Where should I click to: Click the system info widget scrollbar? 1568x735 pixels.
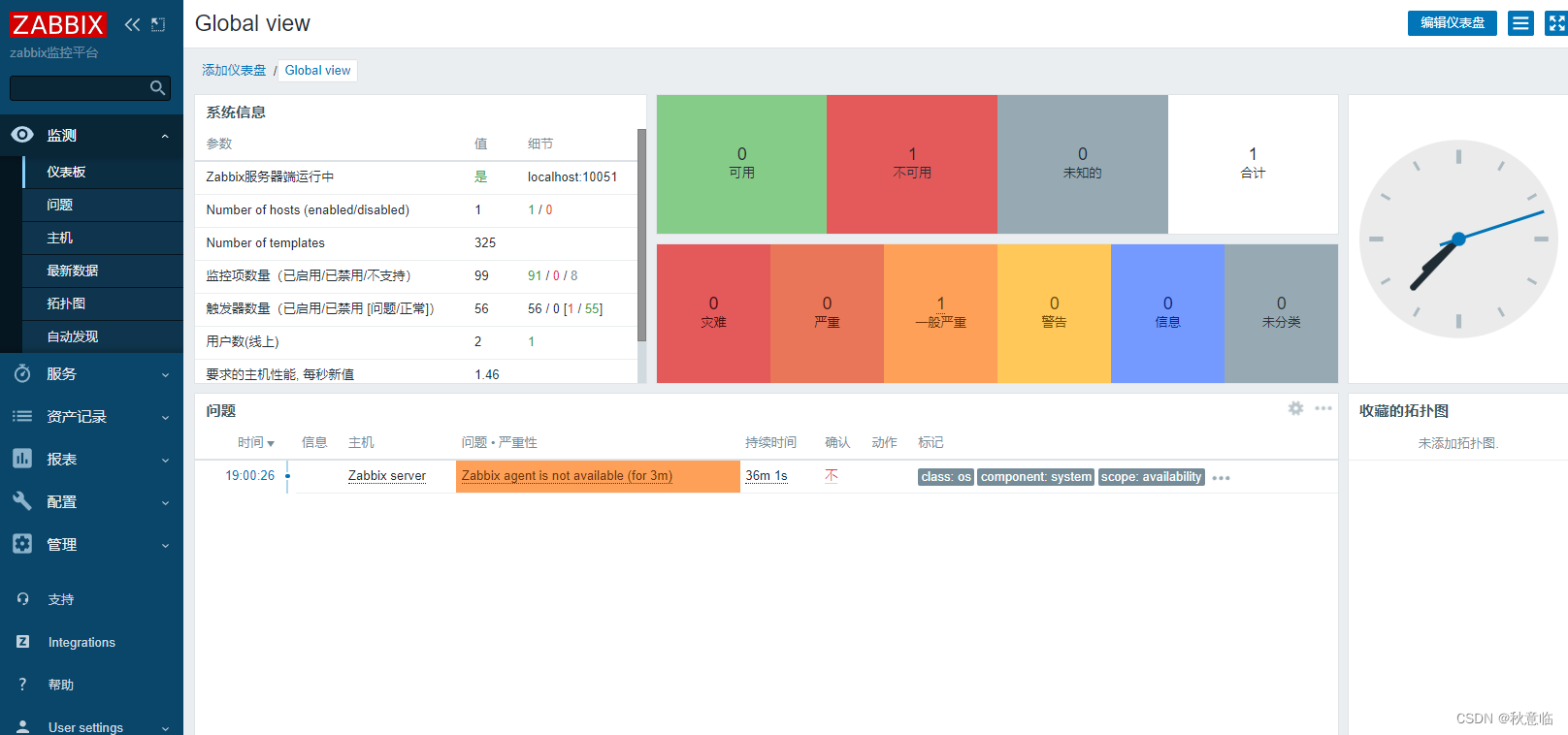point(641,235)
